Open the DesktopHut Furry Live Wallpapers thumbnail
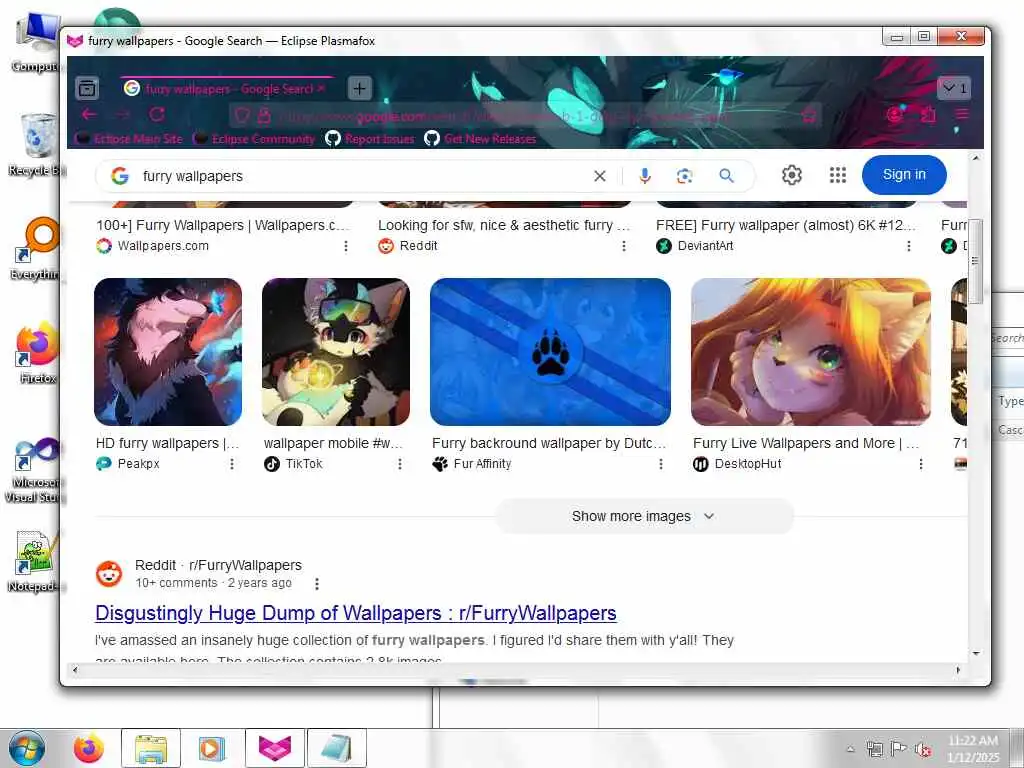The image size is (1024, 768). 811,352
